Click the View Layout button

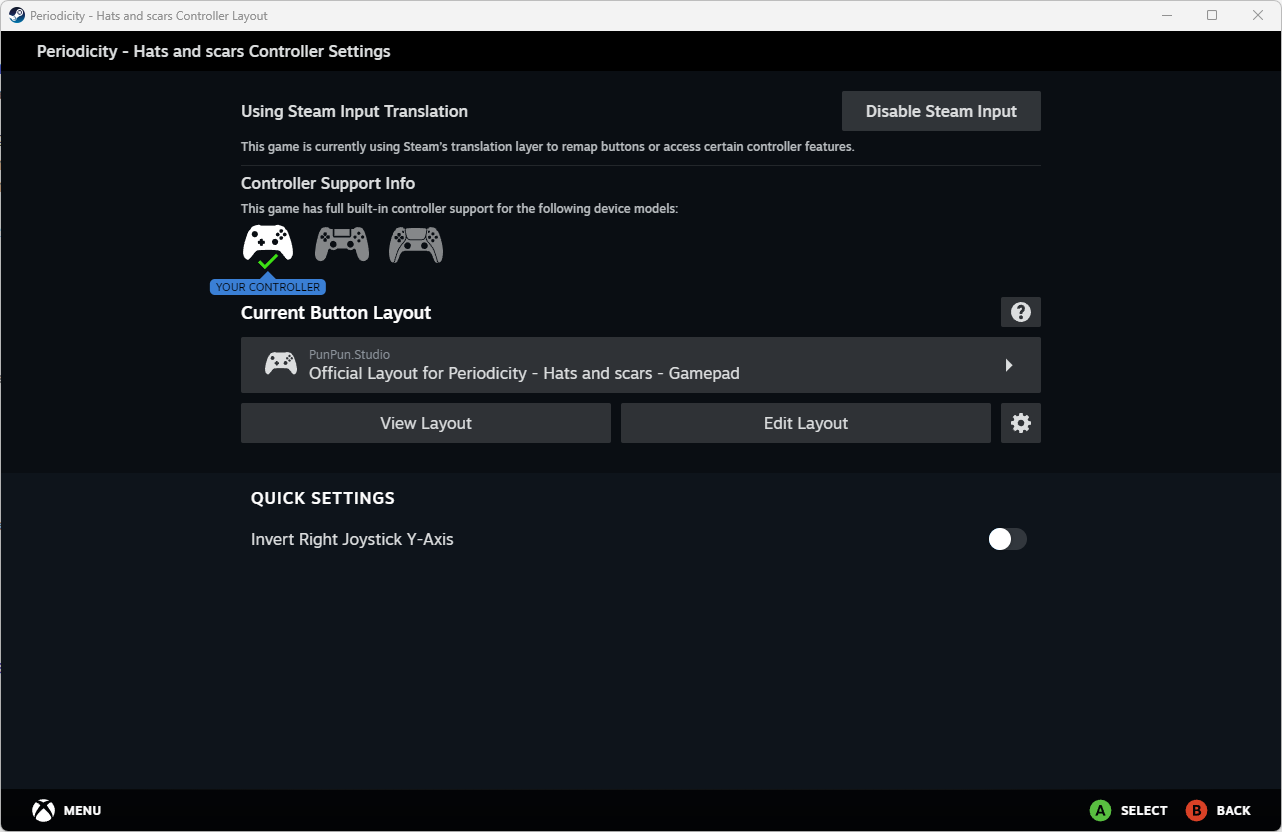coord(426,423)
